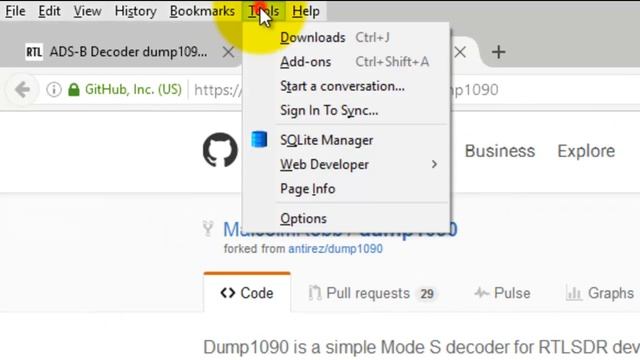This screenshot has width=640, height=360.
Task: Switch to ADS-B Decoder dump1090 tab
Action: [128, 52]
